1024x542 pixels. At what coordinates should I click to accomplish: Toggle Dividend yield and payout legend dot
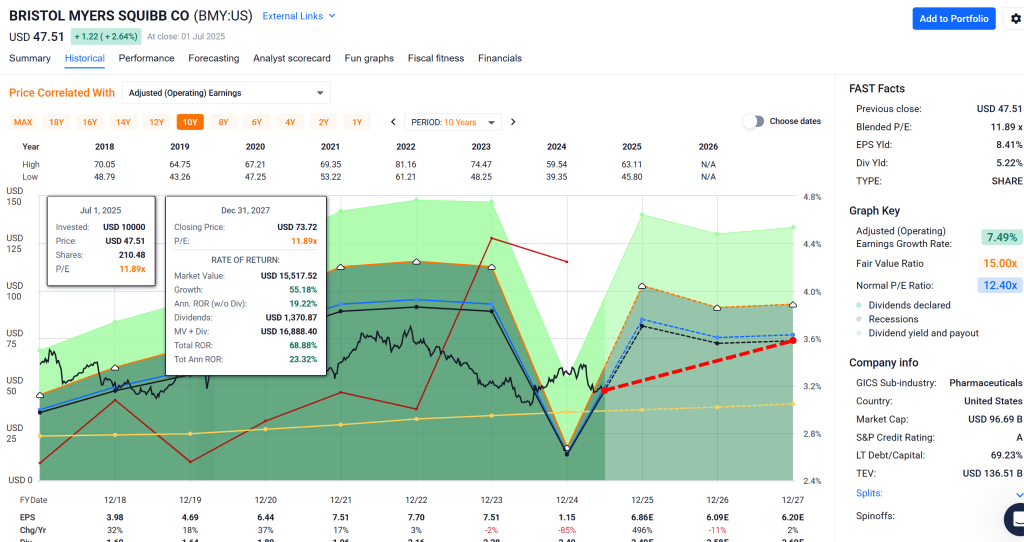[x=859, y=333]
